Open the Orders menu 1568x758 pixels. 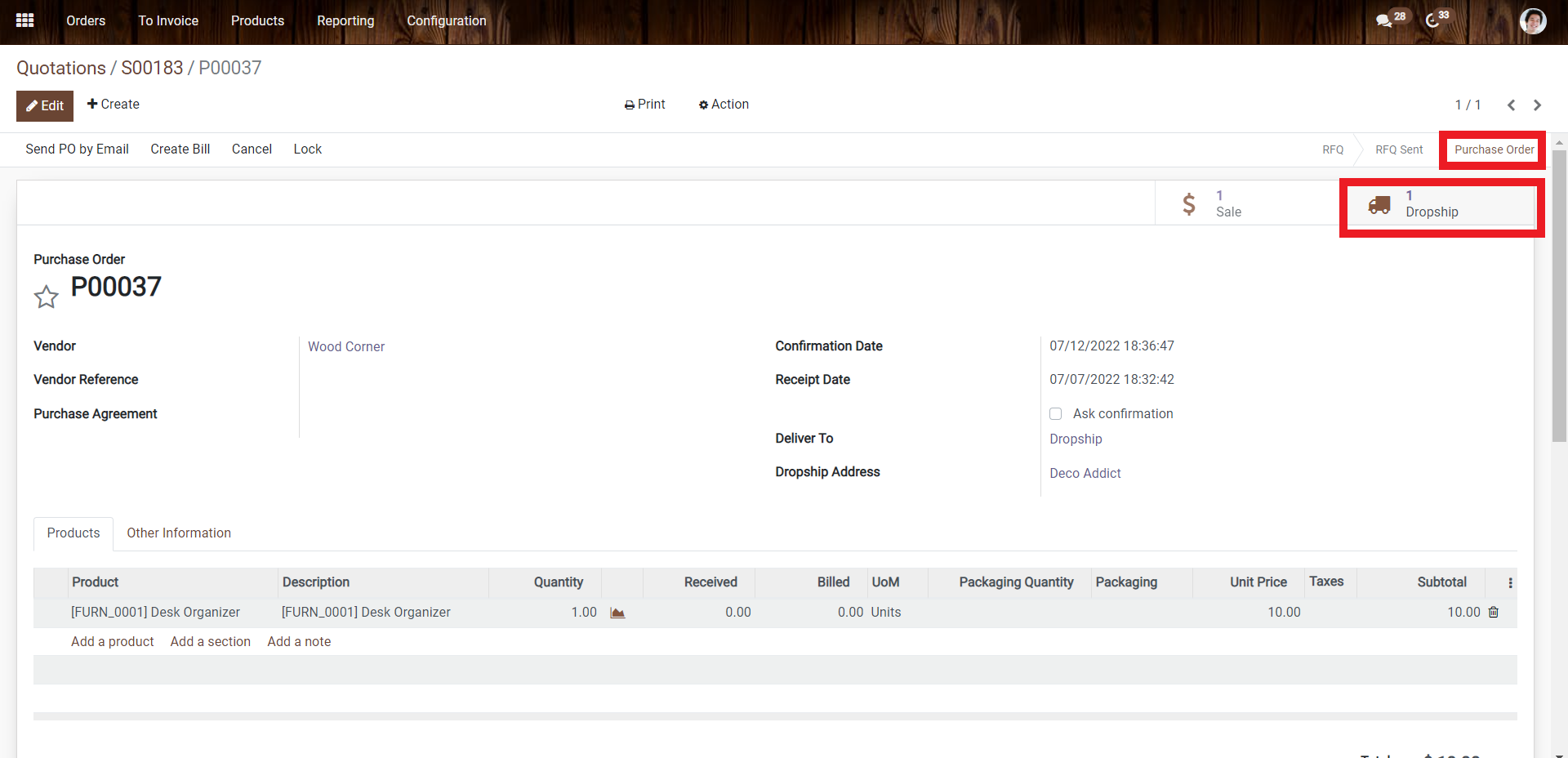click(x=86, y=20)
